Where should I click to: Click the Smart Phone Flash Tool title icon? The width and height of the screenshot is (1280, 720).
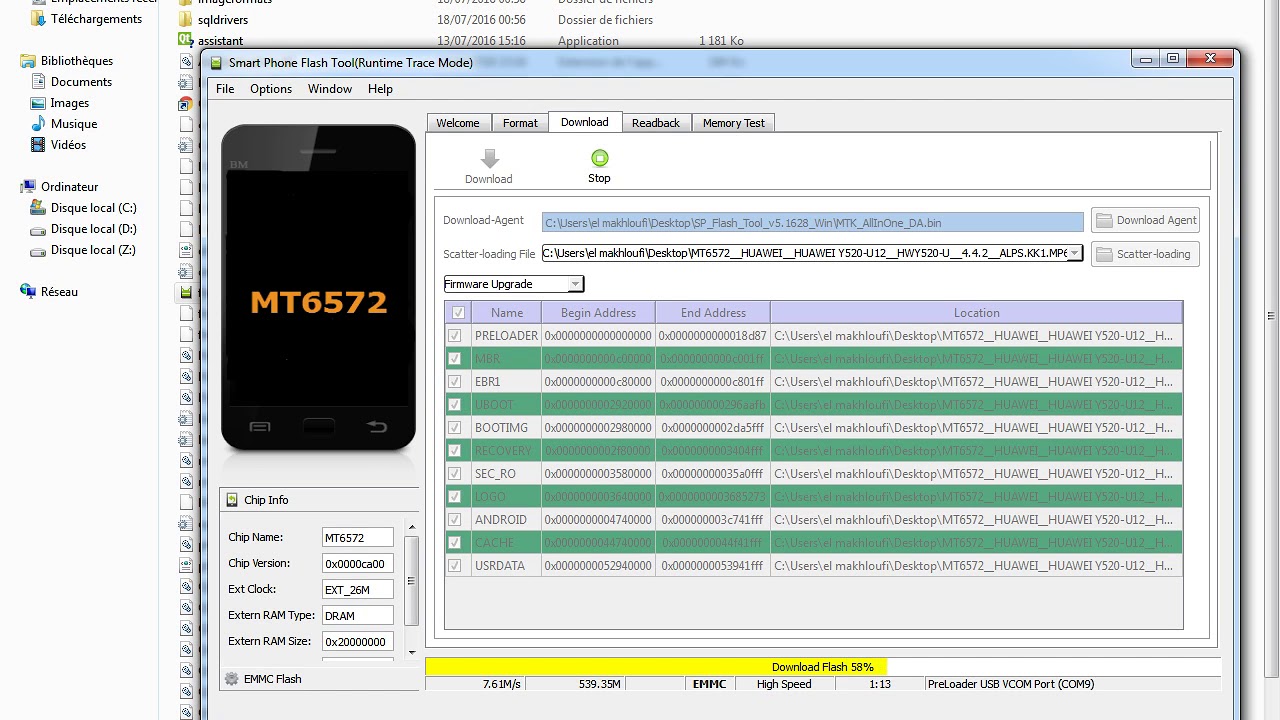pyautogui.click(x=217, y=63)
